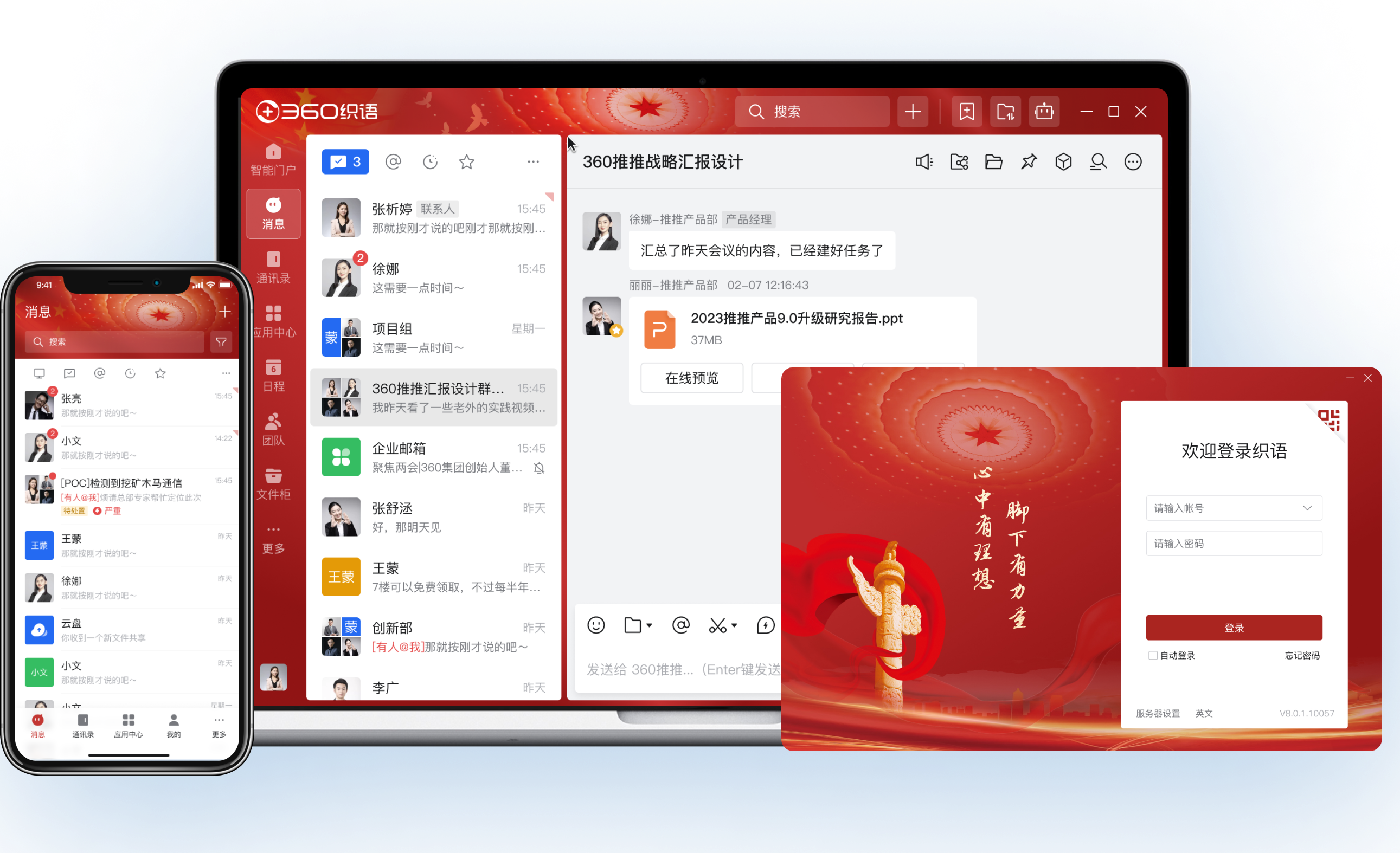Open emoji picker in chat input
Viewport: 1400px width, 853px height.
tap(596, 625)
